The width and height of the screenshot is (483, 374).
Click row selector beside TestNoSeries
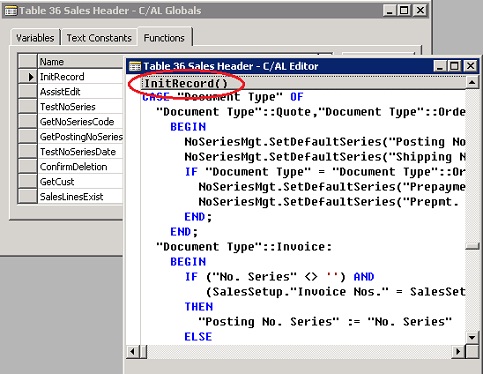(x=28, y=107)
